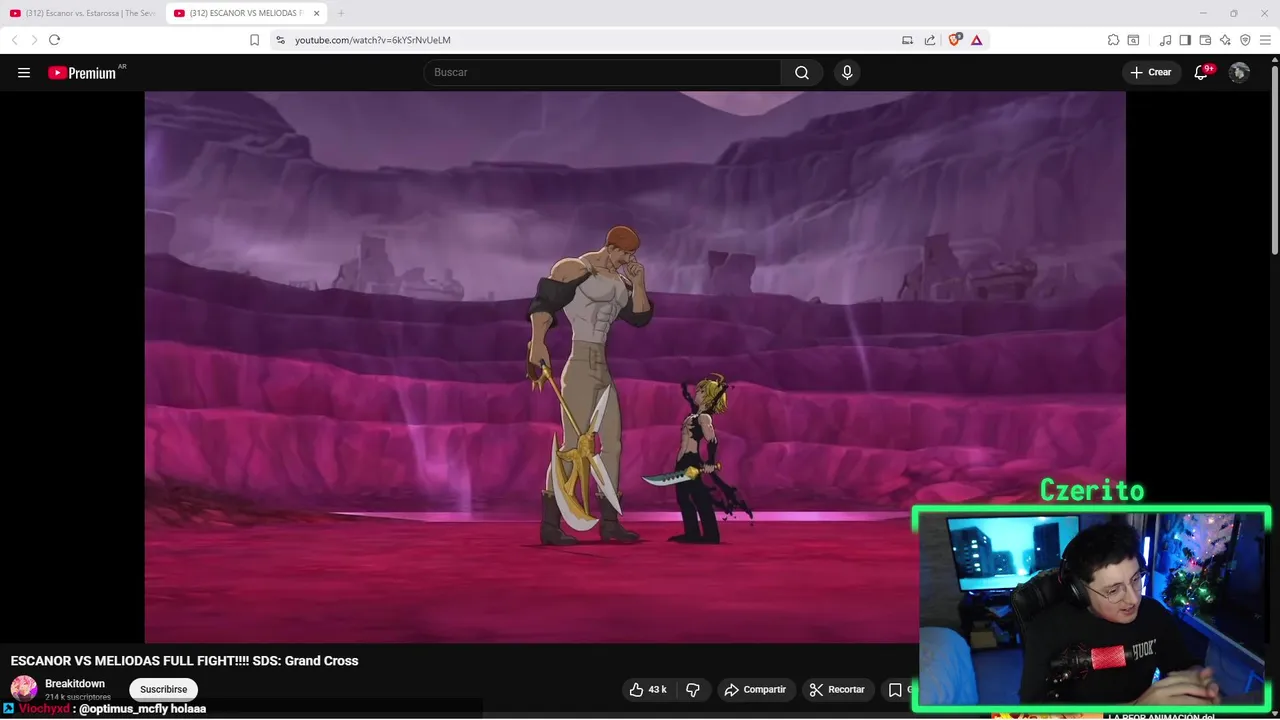This screenshot has height=720, width=1280.
Task: Bookmark this page in the address bar
Action: point(254,40)
